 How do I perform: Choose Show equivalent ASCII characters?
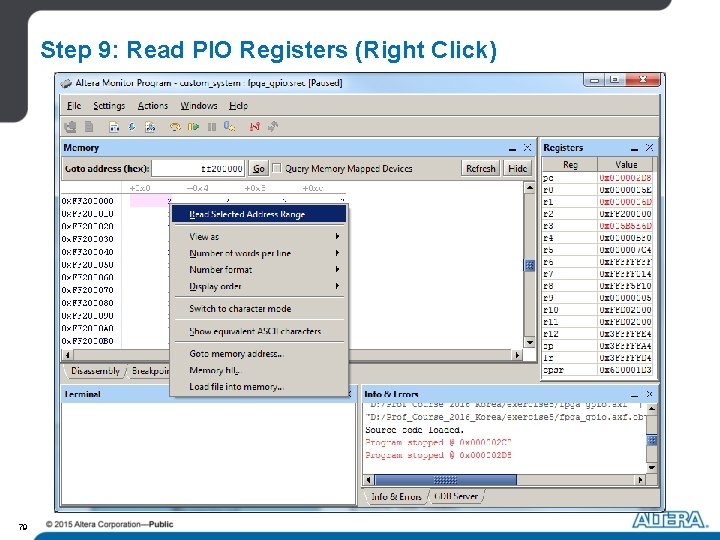[x=259, y=331]
